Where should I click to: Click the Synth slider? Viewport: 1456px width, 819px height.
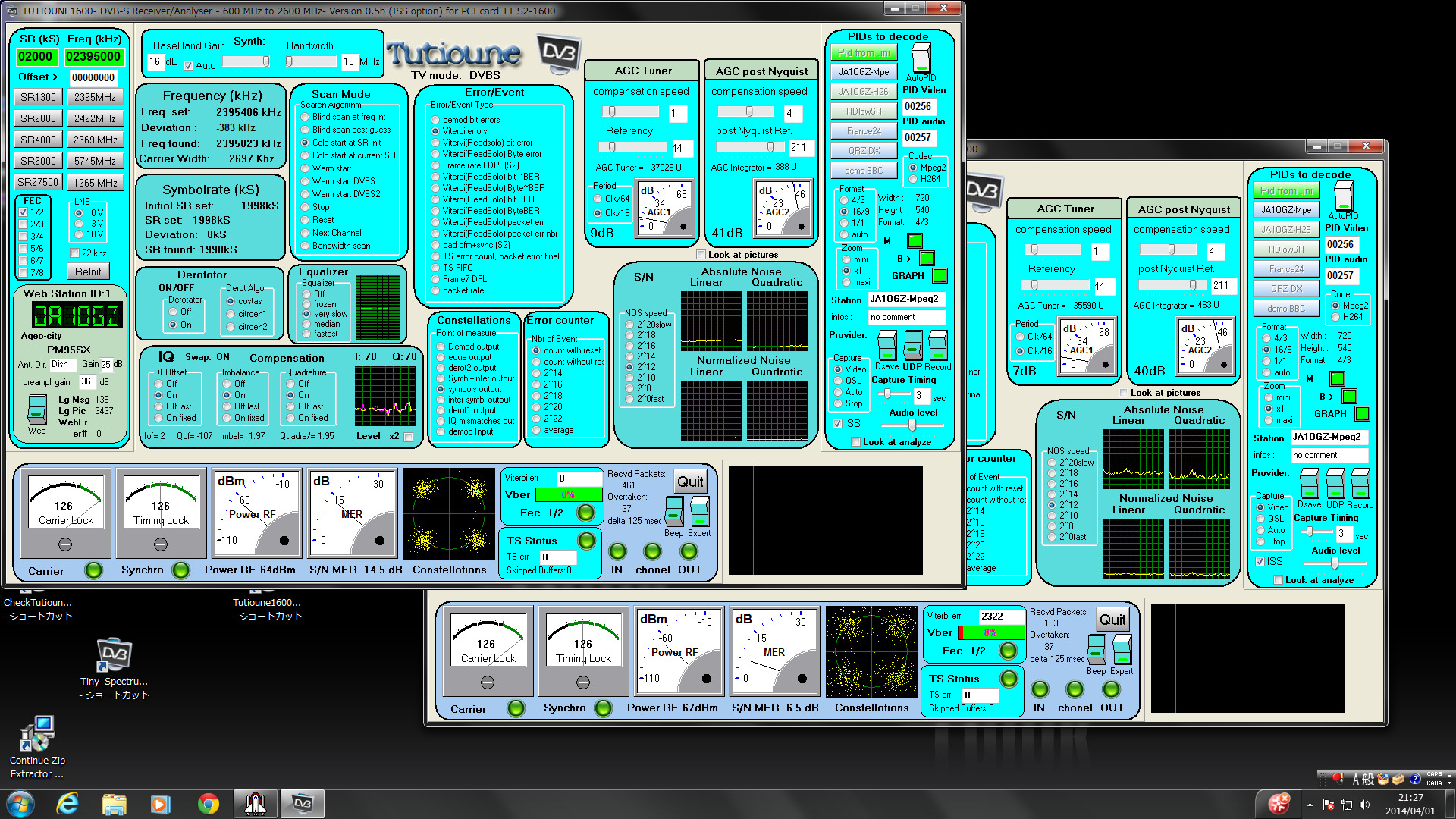[x=246, y=61]
